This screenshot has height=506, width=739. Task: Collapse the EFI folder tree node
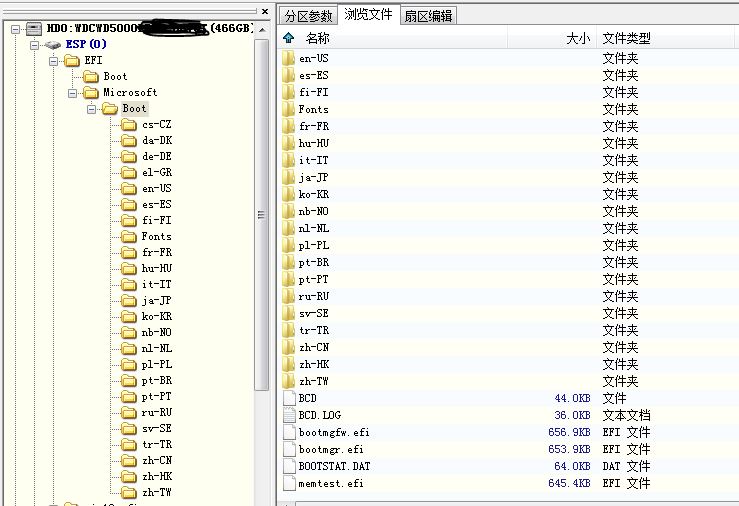tap(53, 61)
